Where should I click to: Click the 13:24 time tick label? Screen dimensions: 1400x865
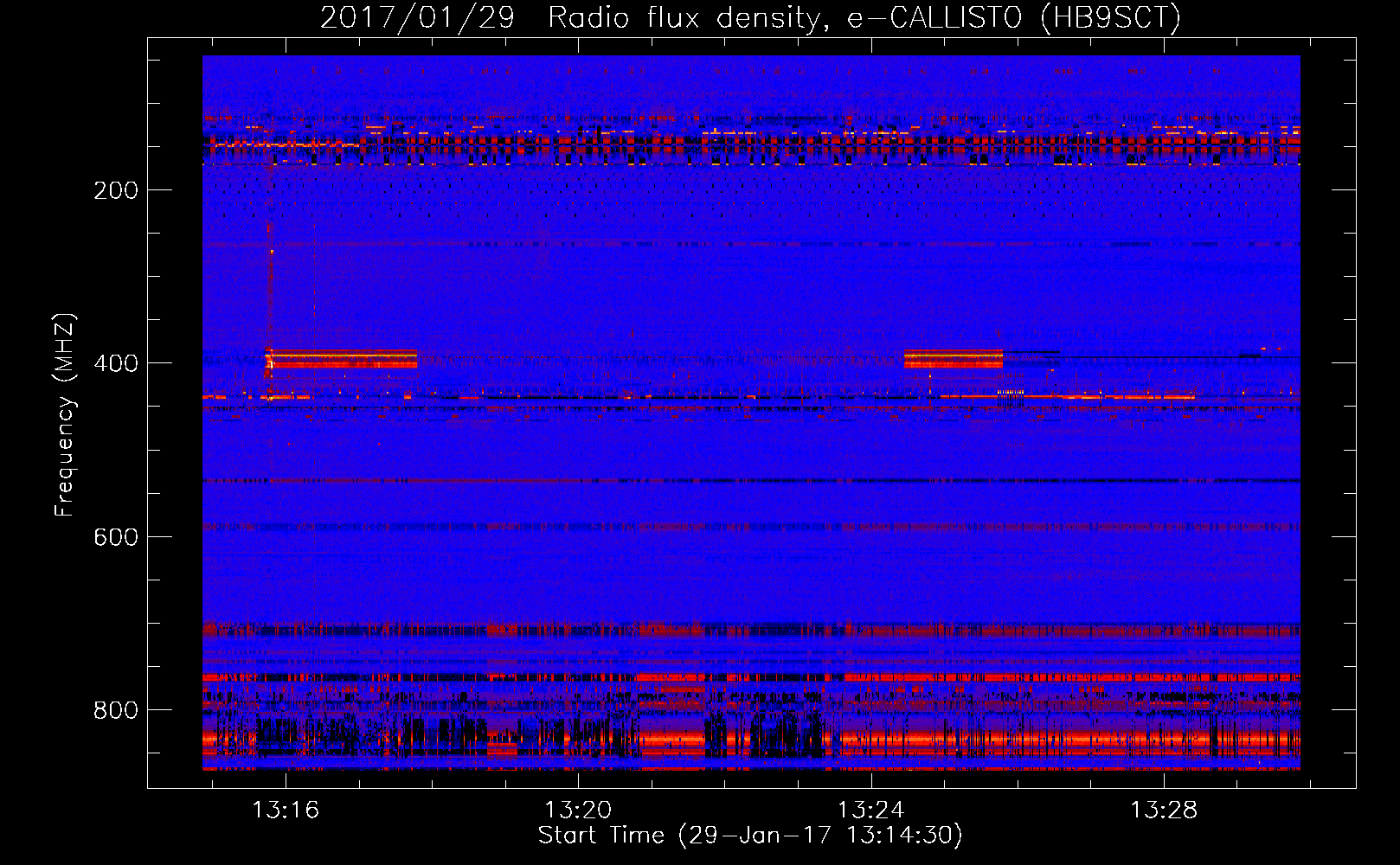[870, 810]
